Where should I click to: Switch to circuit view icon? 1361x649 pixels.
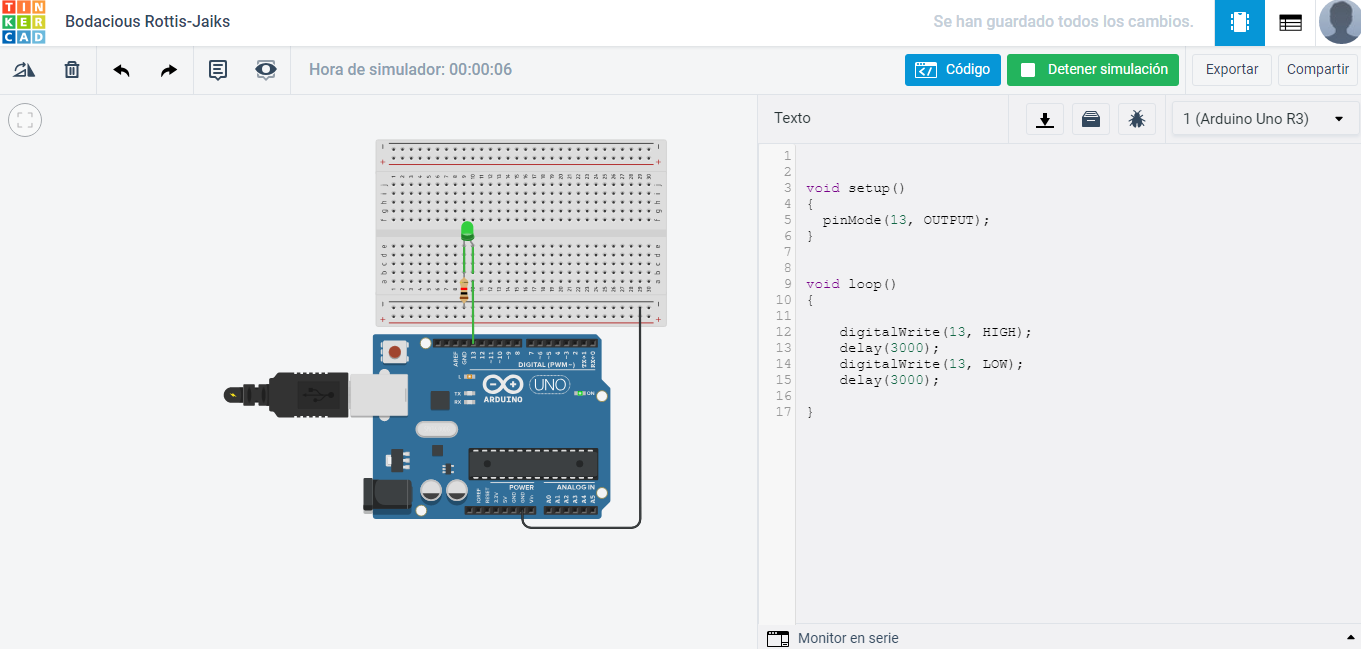point(1240,22)
